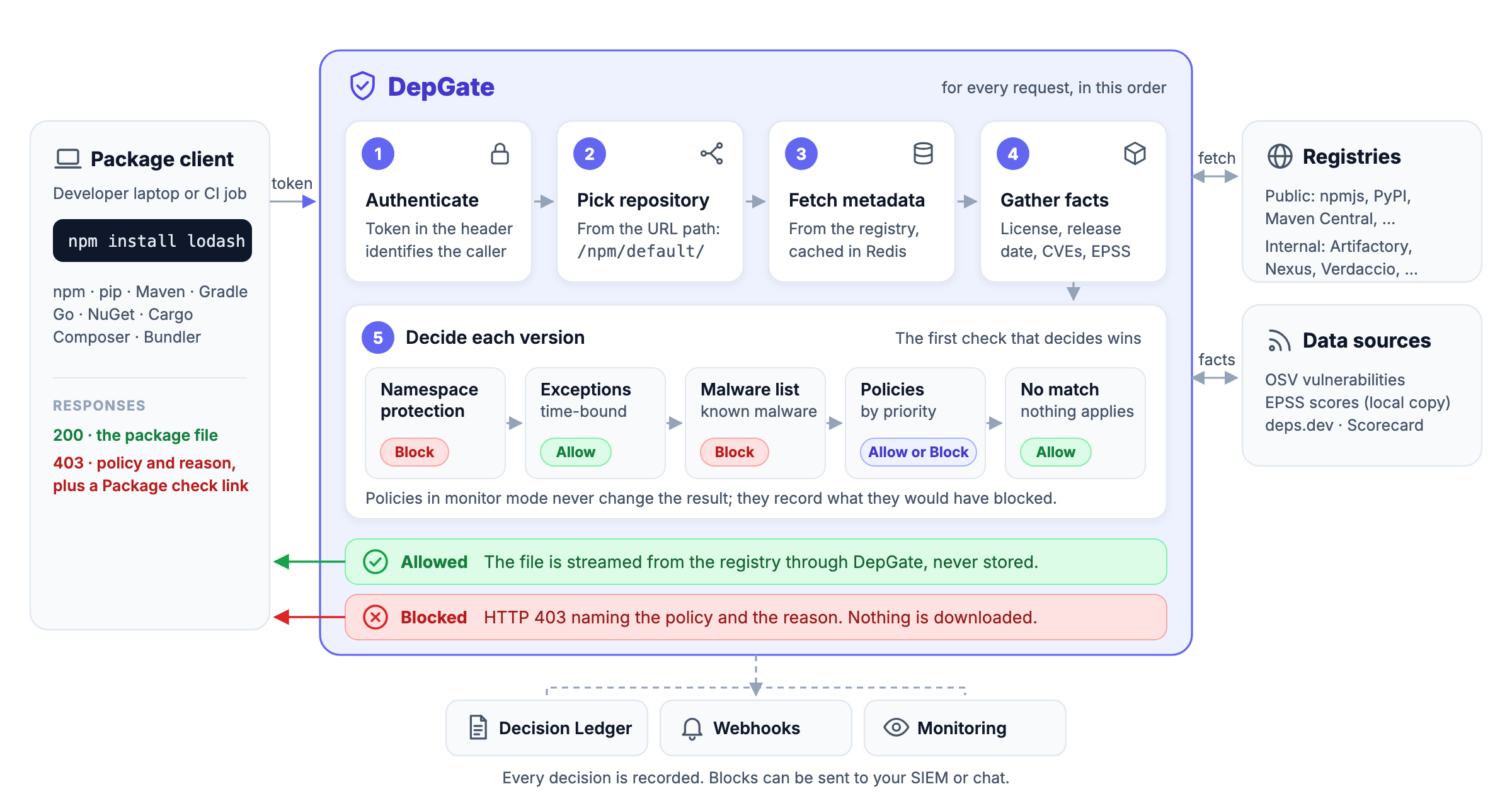1512x806 pixels.
Task: Click the database icon in Fetch metadata
Action: pos(923,154)
